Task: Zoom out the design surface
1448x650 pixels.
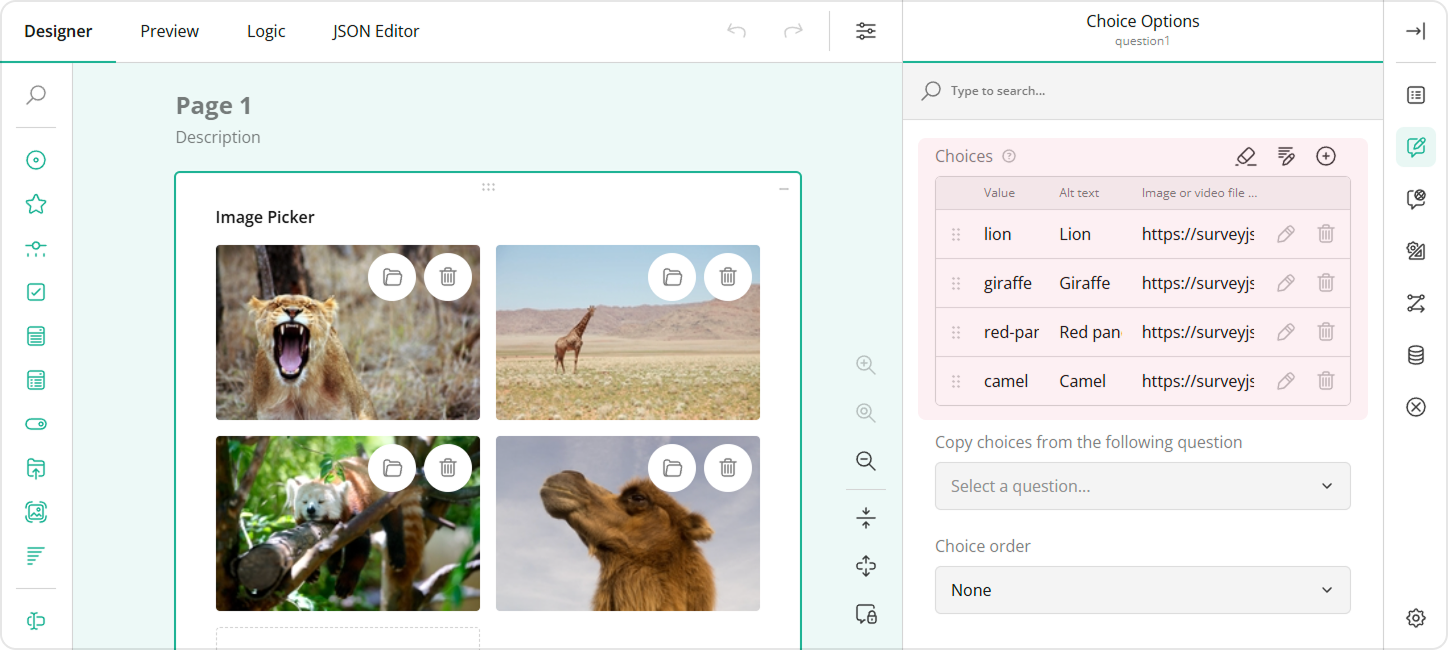Action: pyautogui.click(x=865, y=461)
